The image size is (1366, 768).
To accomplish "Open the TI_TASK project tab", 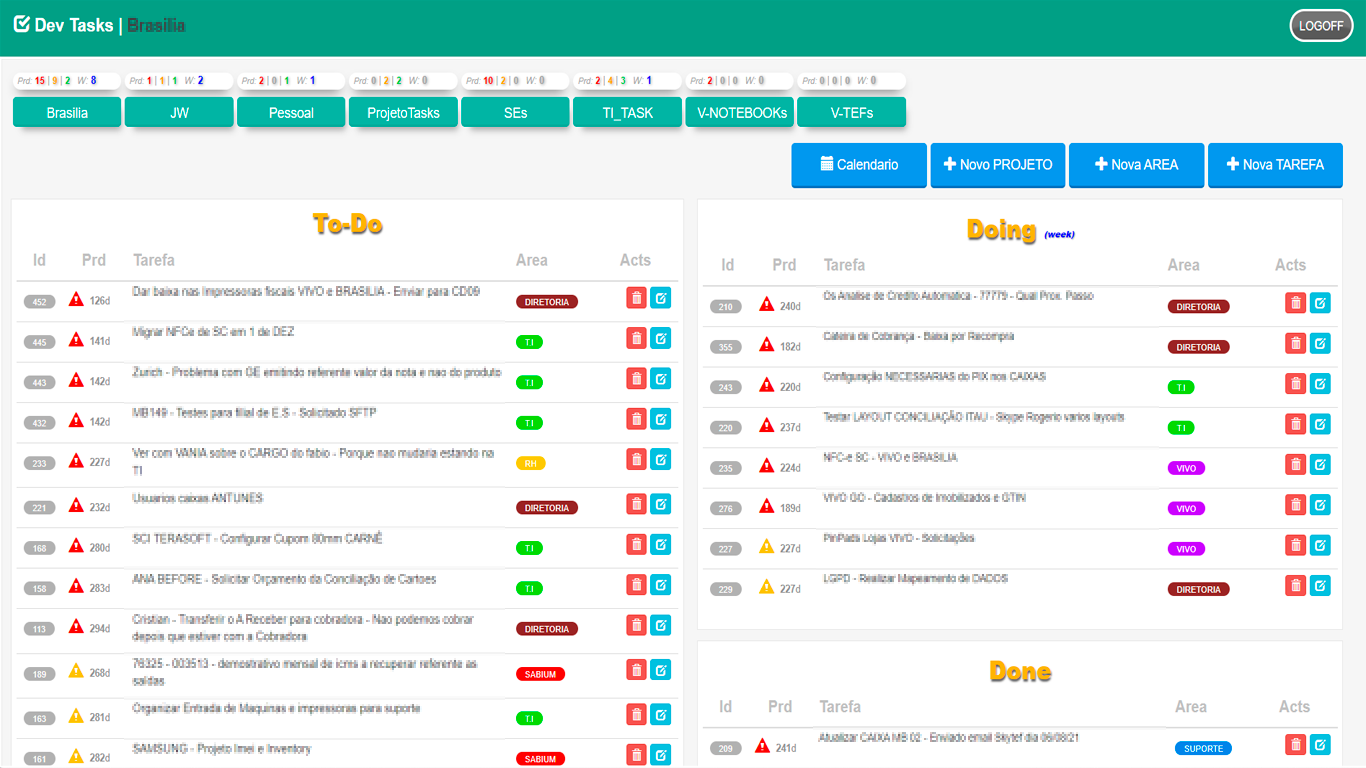I will click(627, 113).
